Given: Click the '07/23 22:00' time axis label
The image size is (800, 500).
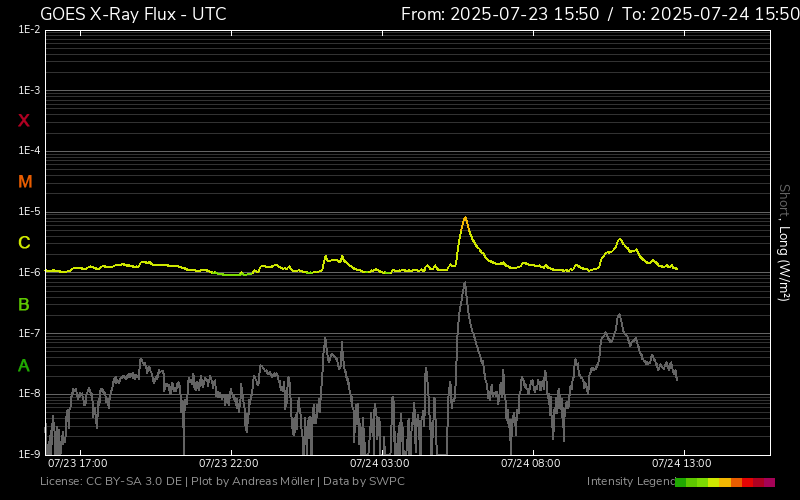Looking at the screenshot, I should click(x=229, y=463).
